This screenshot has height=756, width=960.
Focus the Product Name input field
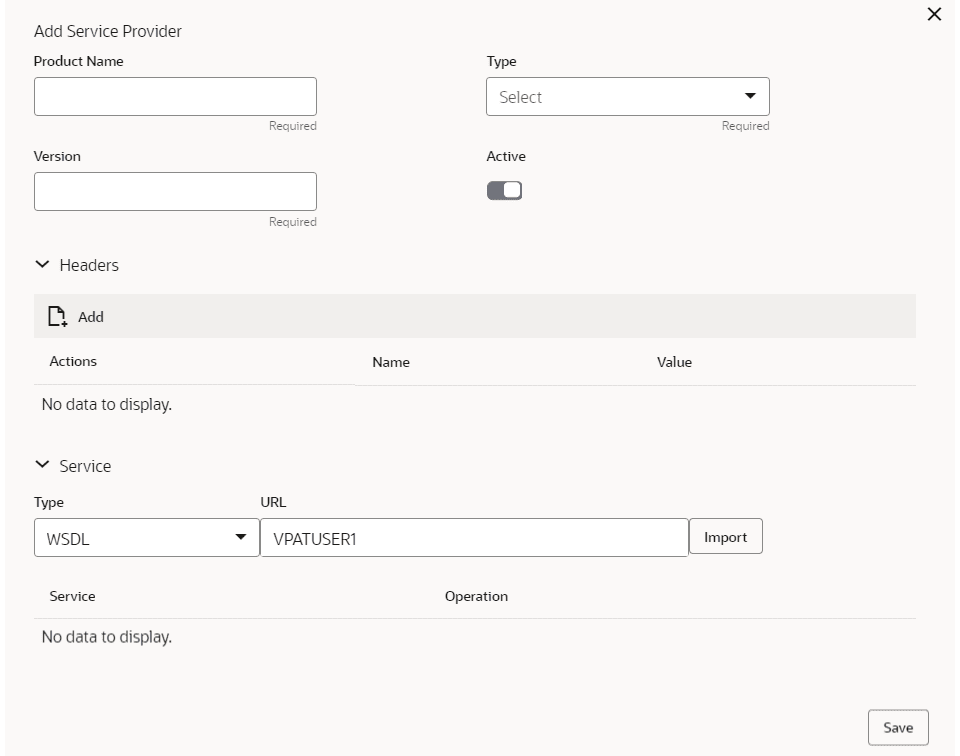tap(175, 97)
